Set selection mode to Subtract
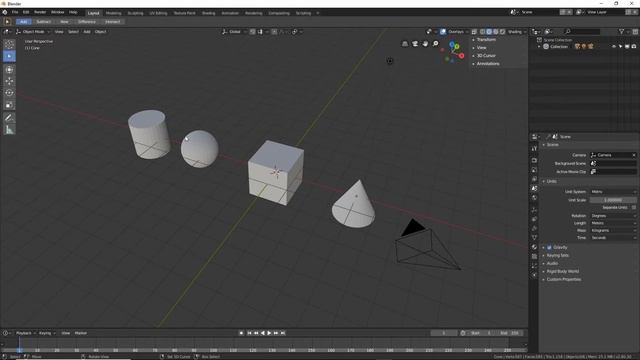640x360 pixels. [x=43, y=22]
